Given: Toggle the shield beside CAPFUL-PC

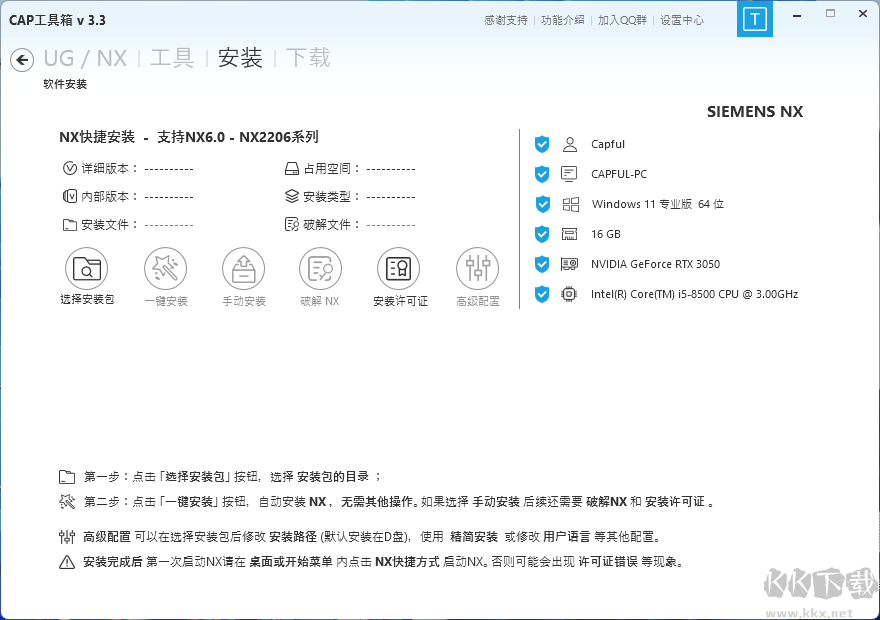Looking at the screenshot, I should [541, 174].
